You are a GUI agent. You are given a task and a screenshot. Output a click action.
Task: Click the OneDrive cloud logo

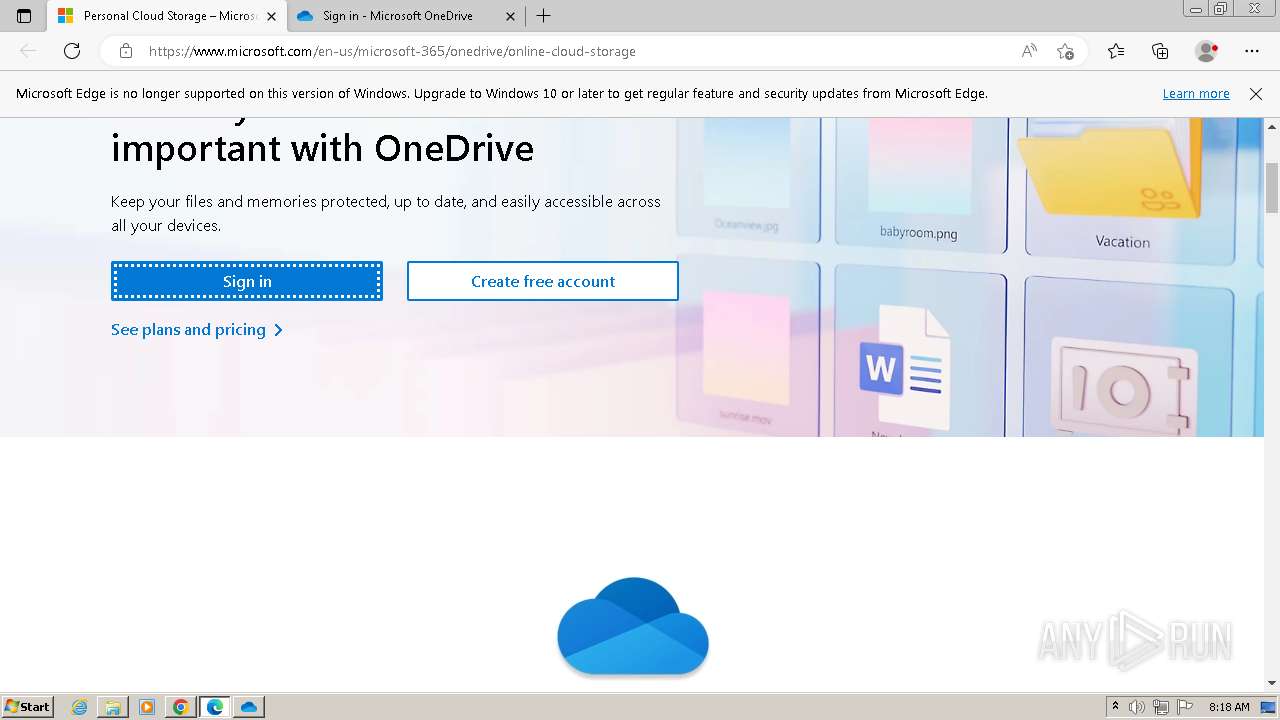[633, 627]
